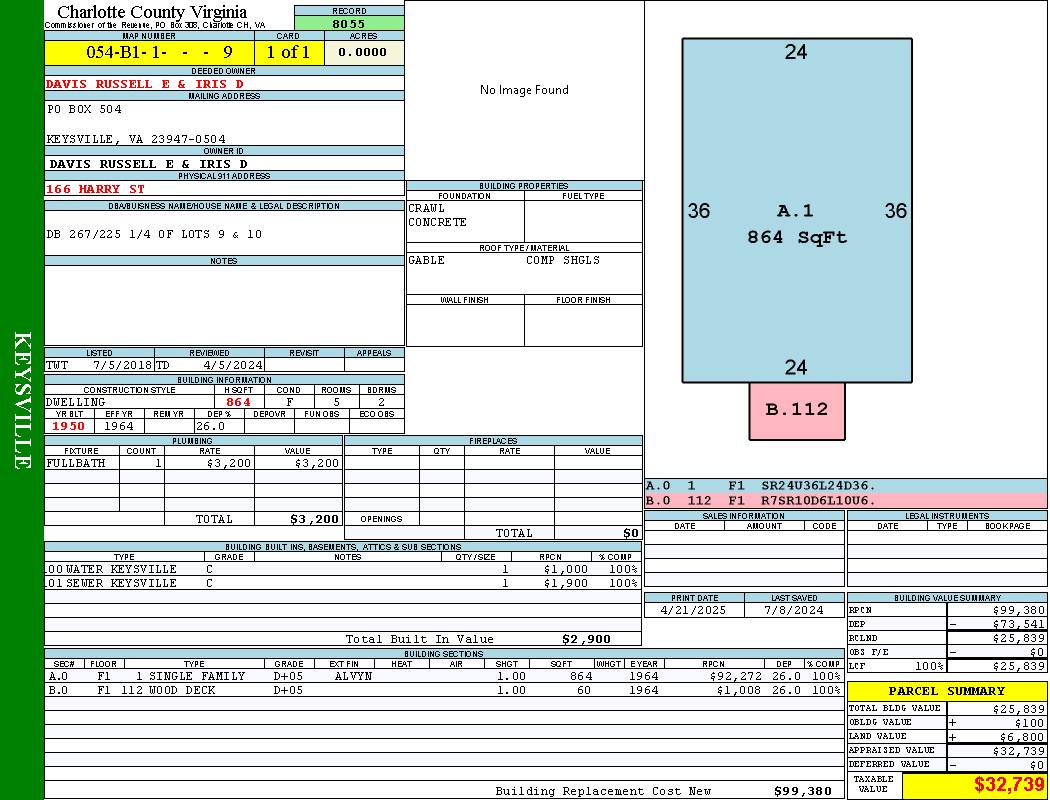
Task: Click the red deeded owner name
Action: point(145,84)
